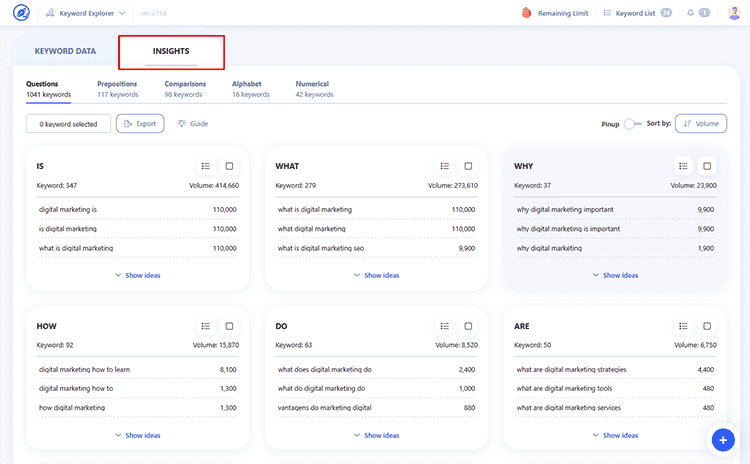
Task: Open the list icon on DO card
Action: 444,326
